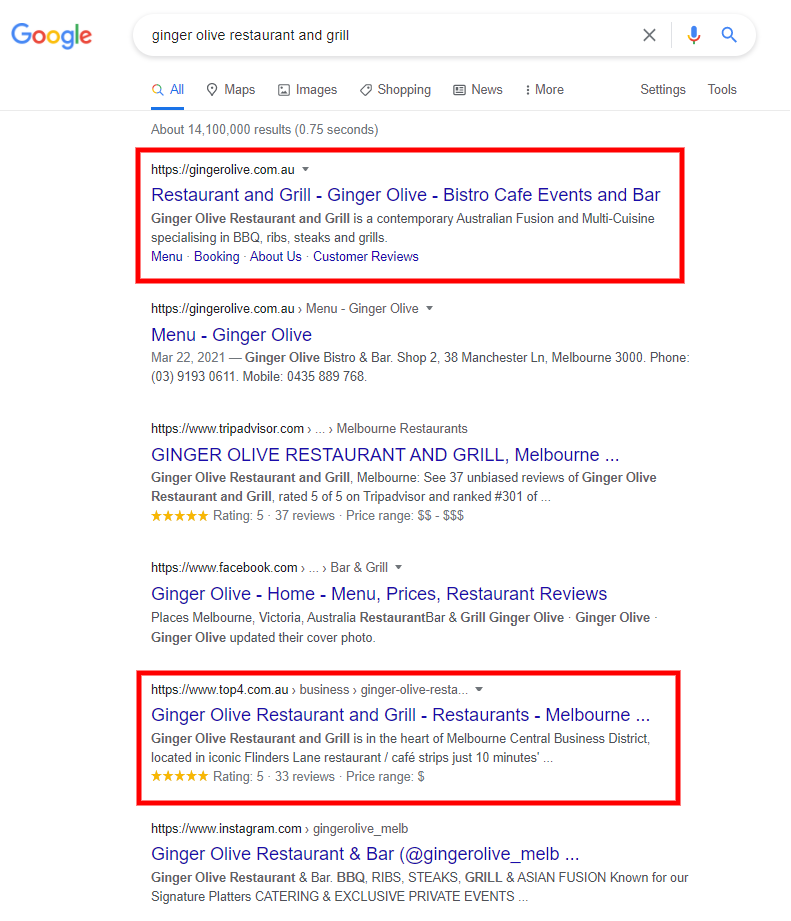791x921 pixels.
Task: Expand dropdown arrow beside top4.com.au result URL
Action: click(479, 689)
